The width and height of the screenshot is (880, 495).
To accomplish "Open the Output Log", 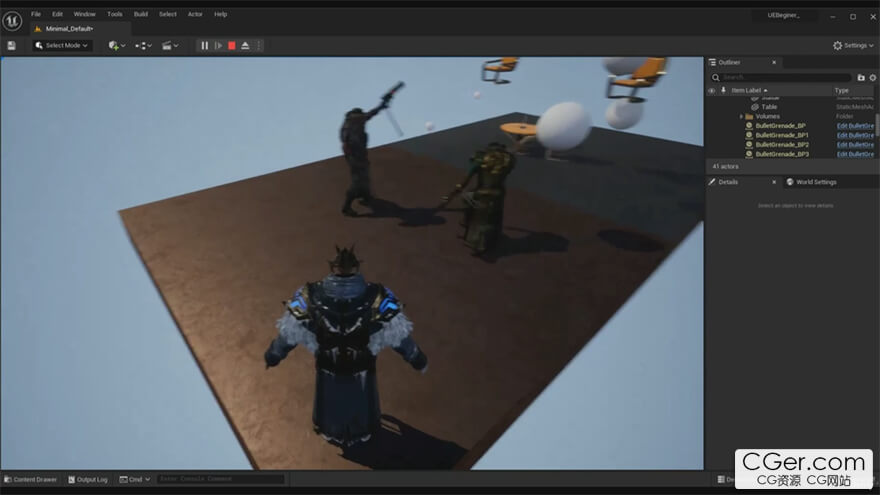I will (88, 479).
